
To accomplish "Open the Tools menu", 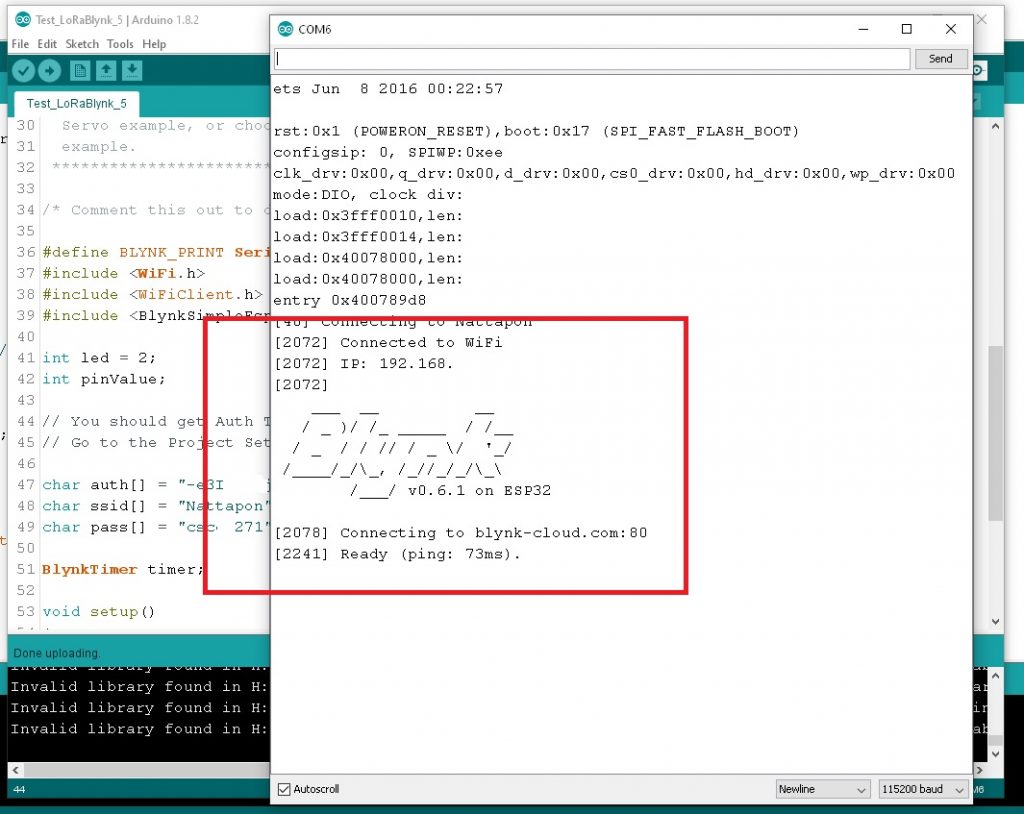I will click(x=120, y=44).
